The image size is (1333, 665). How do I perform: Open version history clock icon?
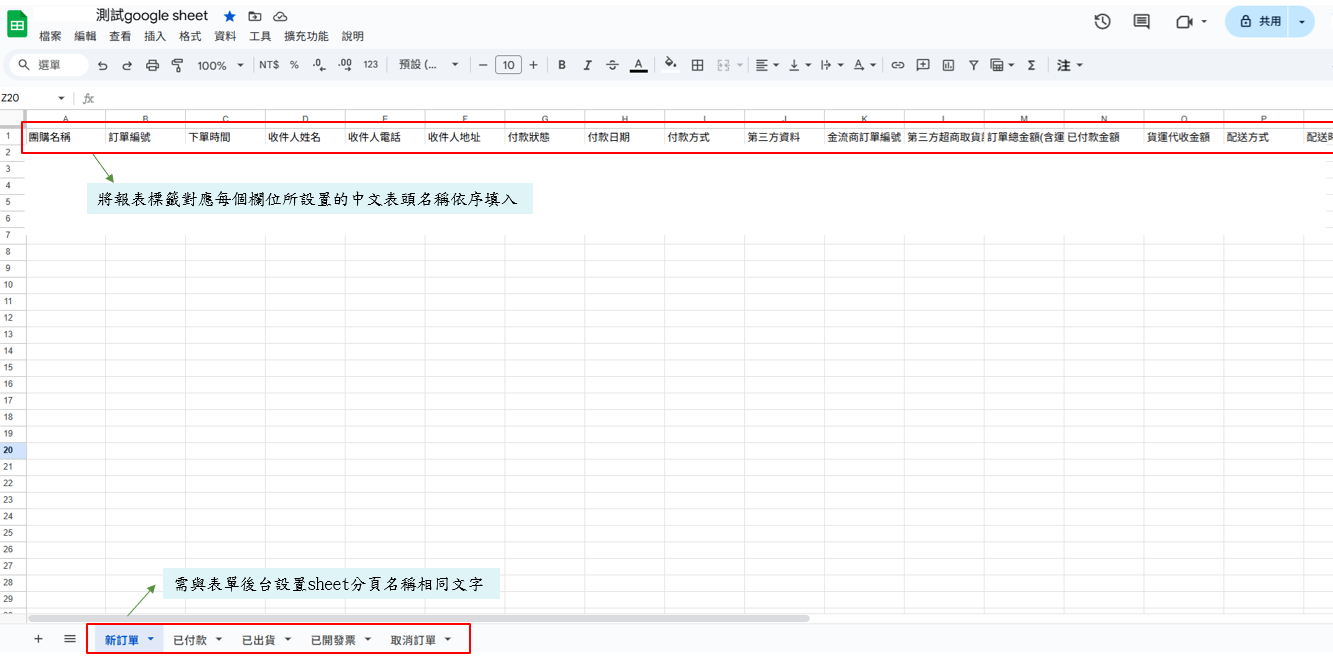point(1102,21)
